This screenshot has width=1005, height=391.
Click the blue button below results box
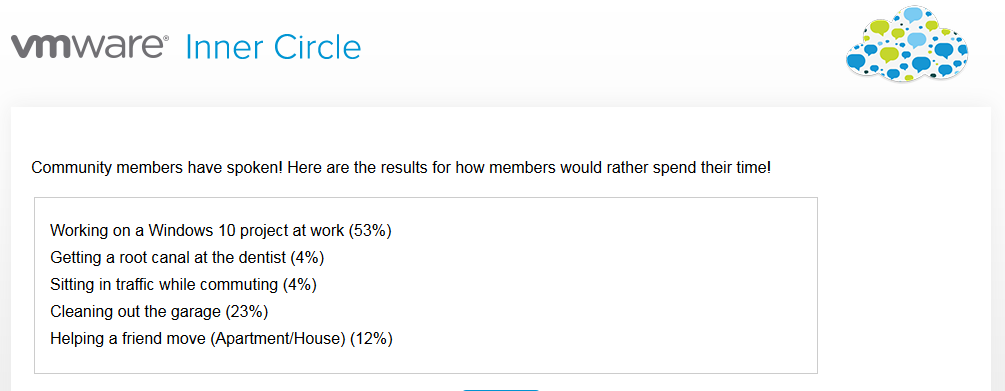(x=501, y=389)
